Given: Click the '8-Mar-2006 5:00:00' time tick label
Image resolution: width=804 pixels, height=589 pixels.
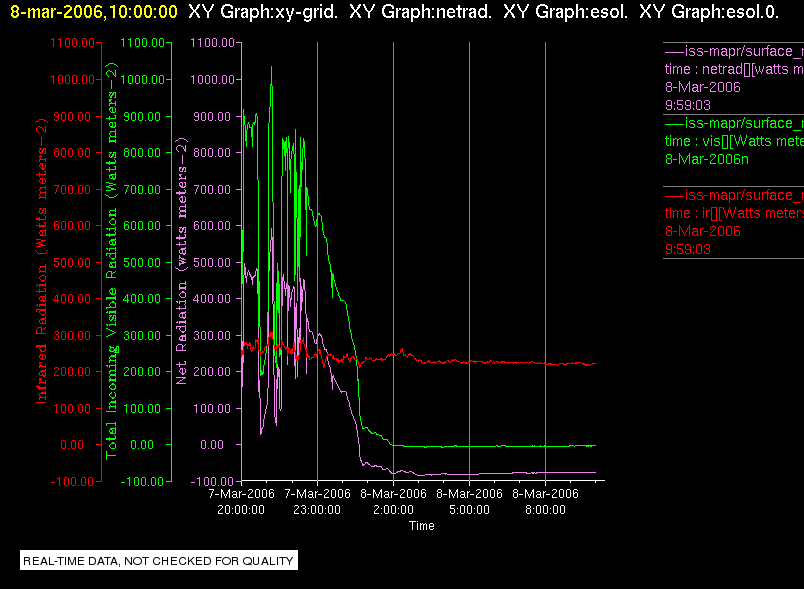Looking at the screenshot, I should click(469, 501).
